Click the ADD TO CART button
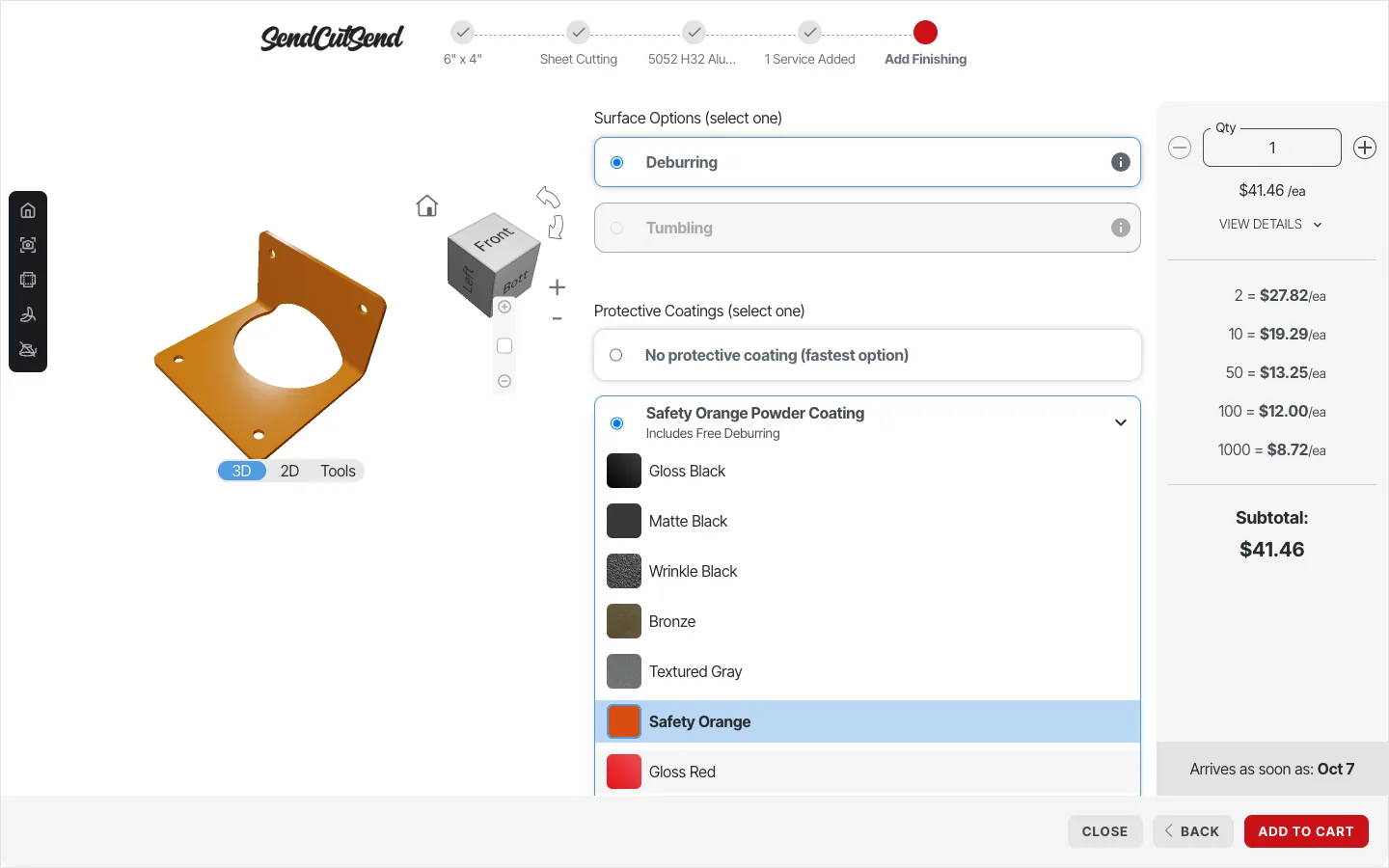The width and height of the screenshot is (1389, 868). pos(1306,831)
